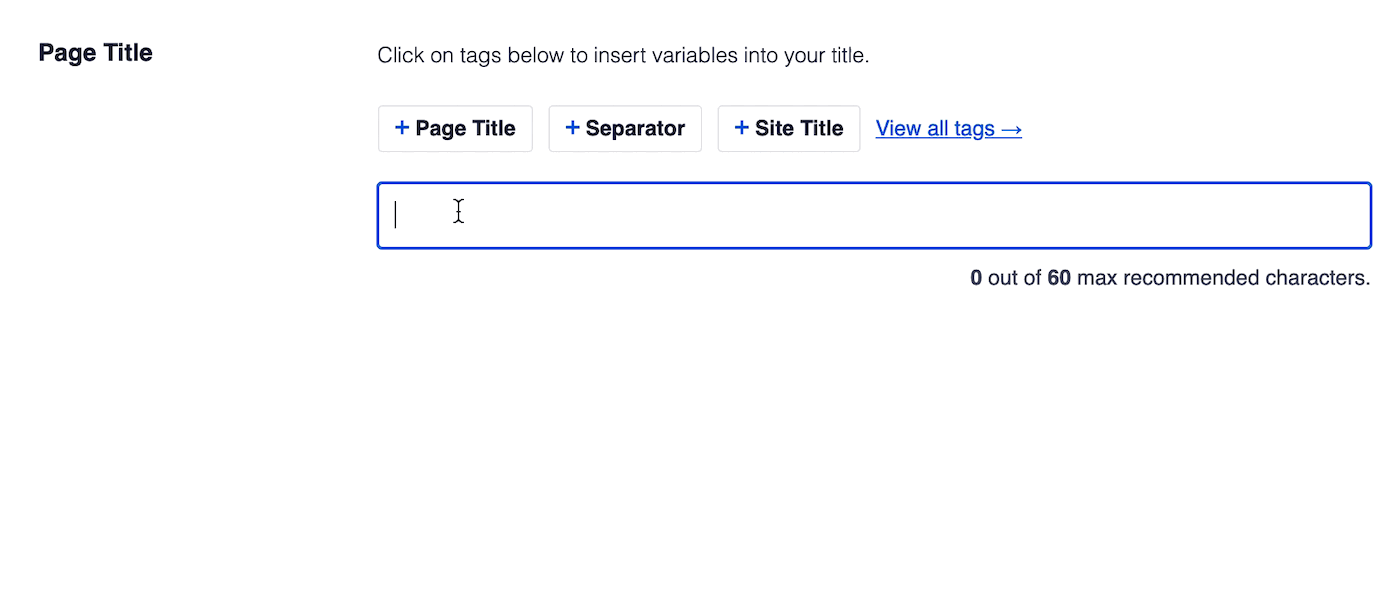Image resolution: width=1400 pixels, height=591 pixels.
Task: Click the right end of title input field
Action: (x=1350, y=215)
